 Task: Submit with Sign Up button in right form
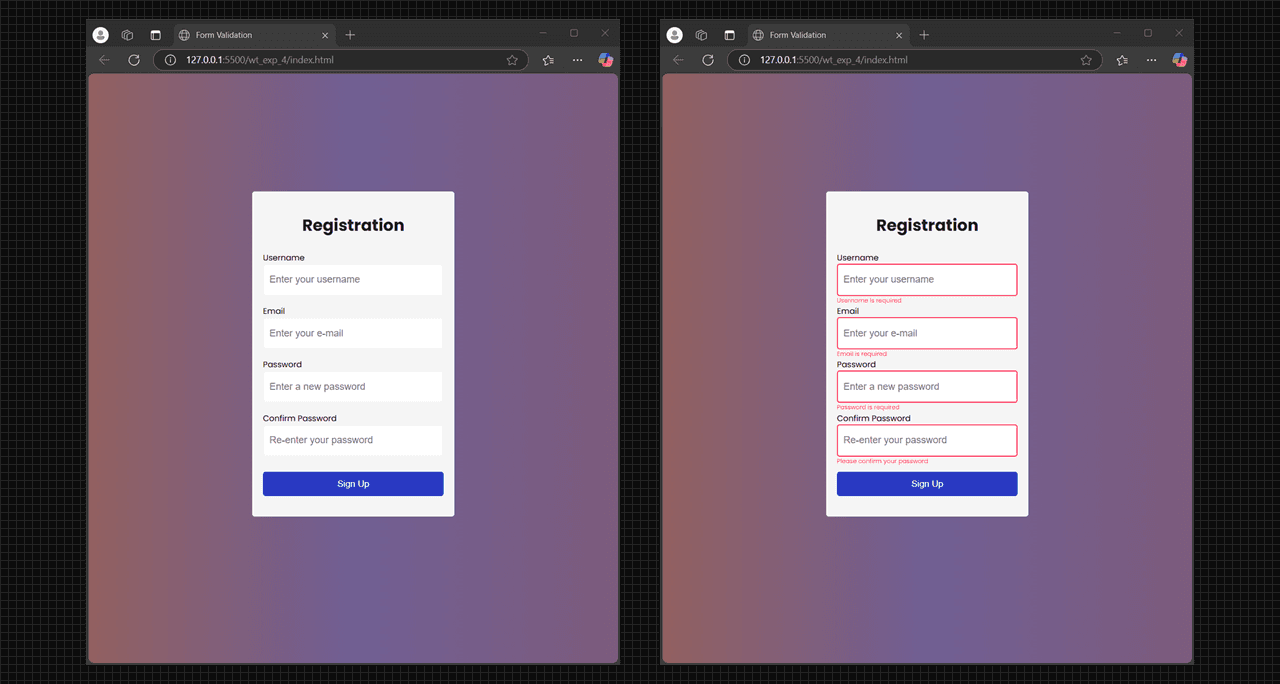pyautogui.click(x=927, y=484)
